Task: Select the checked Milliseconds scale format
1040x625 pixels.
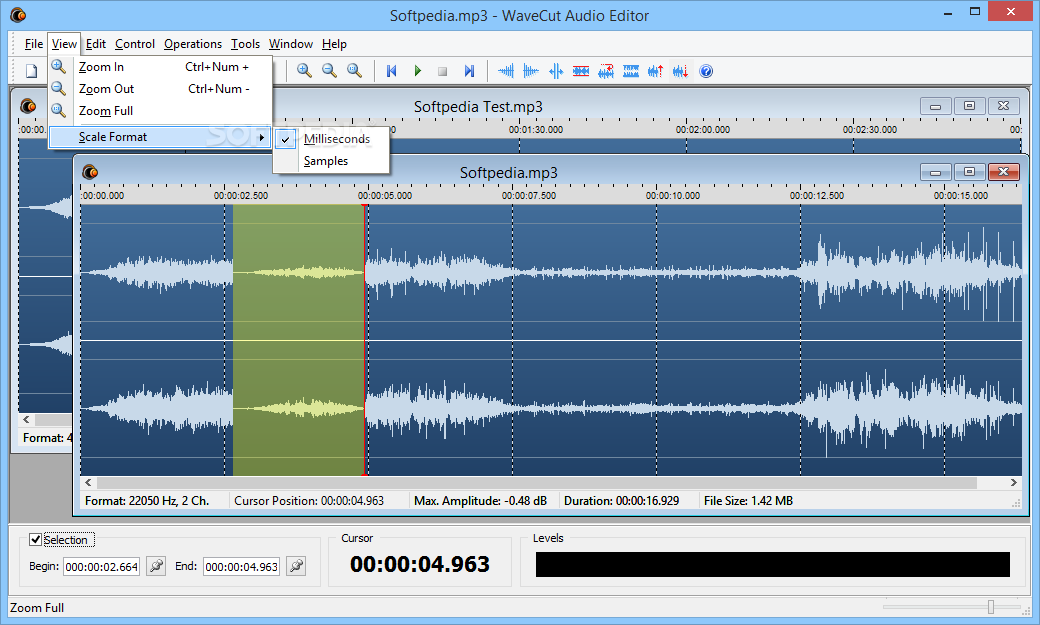Action: [x=331, y=139]
